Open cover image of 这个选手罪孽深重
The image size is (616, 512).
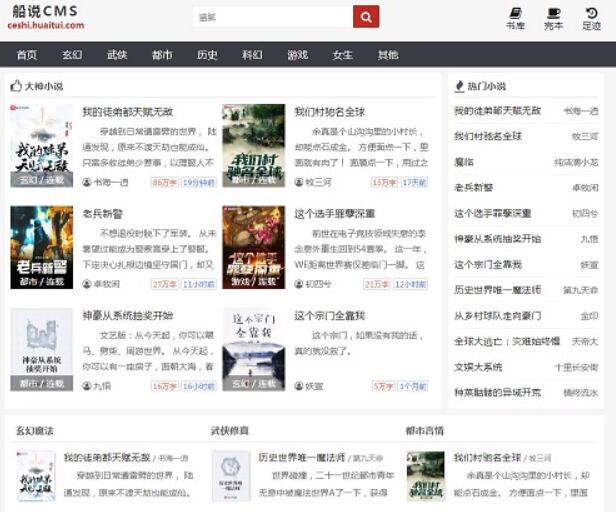point(254,248)
